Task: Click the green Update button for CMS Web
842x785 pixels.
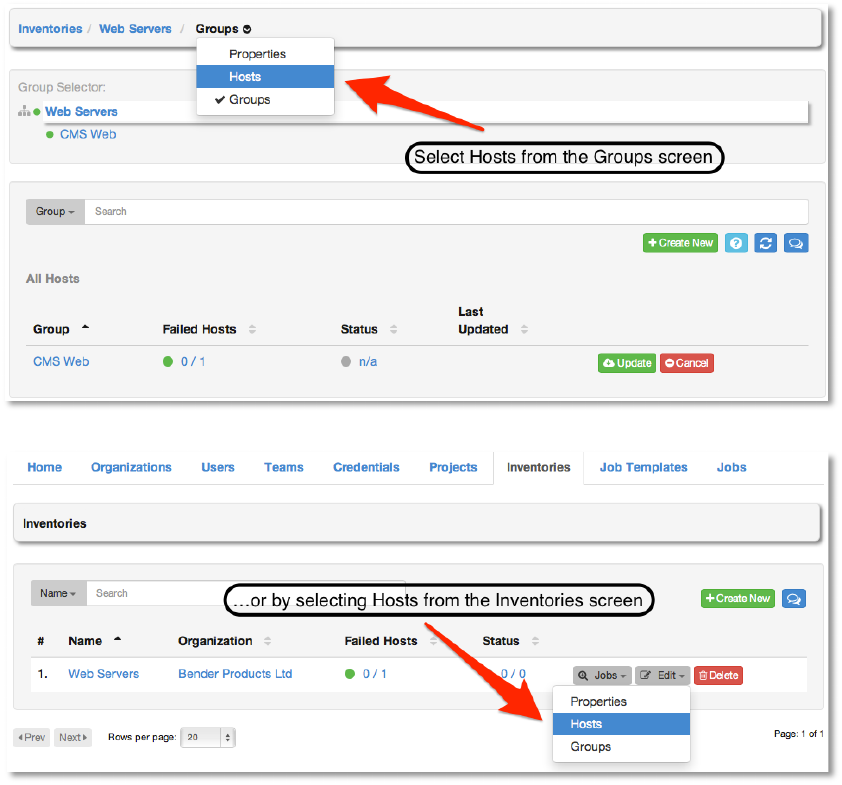Action: [627, 364]
